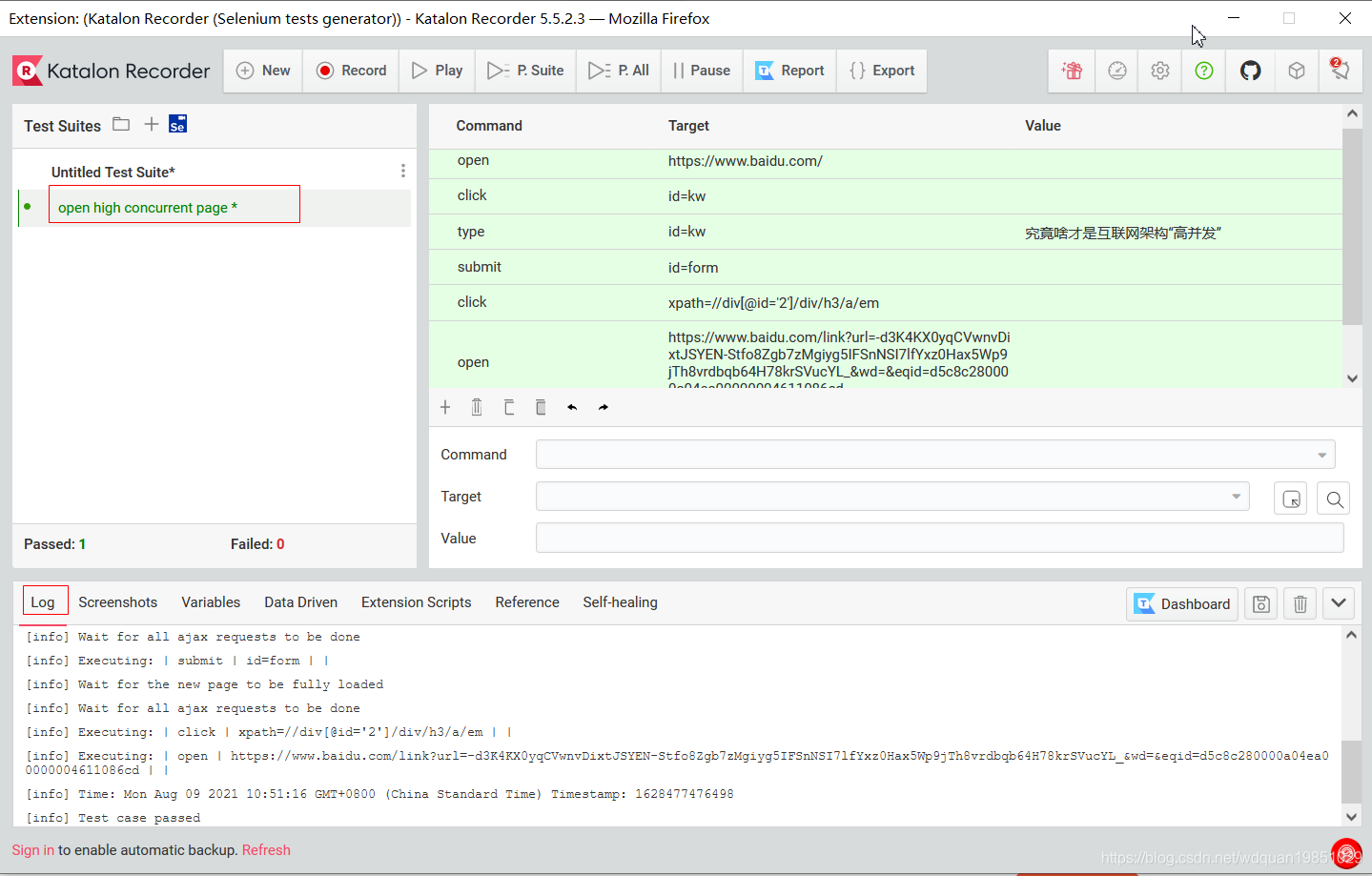Open the speed gauge icon

(x=1117, y=71)
